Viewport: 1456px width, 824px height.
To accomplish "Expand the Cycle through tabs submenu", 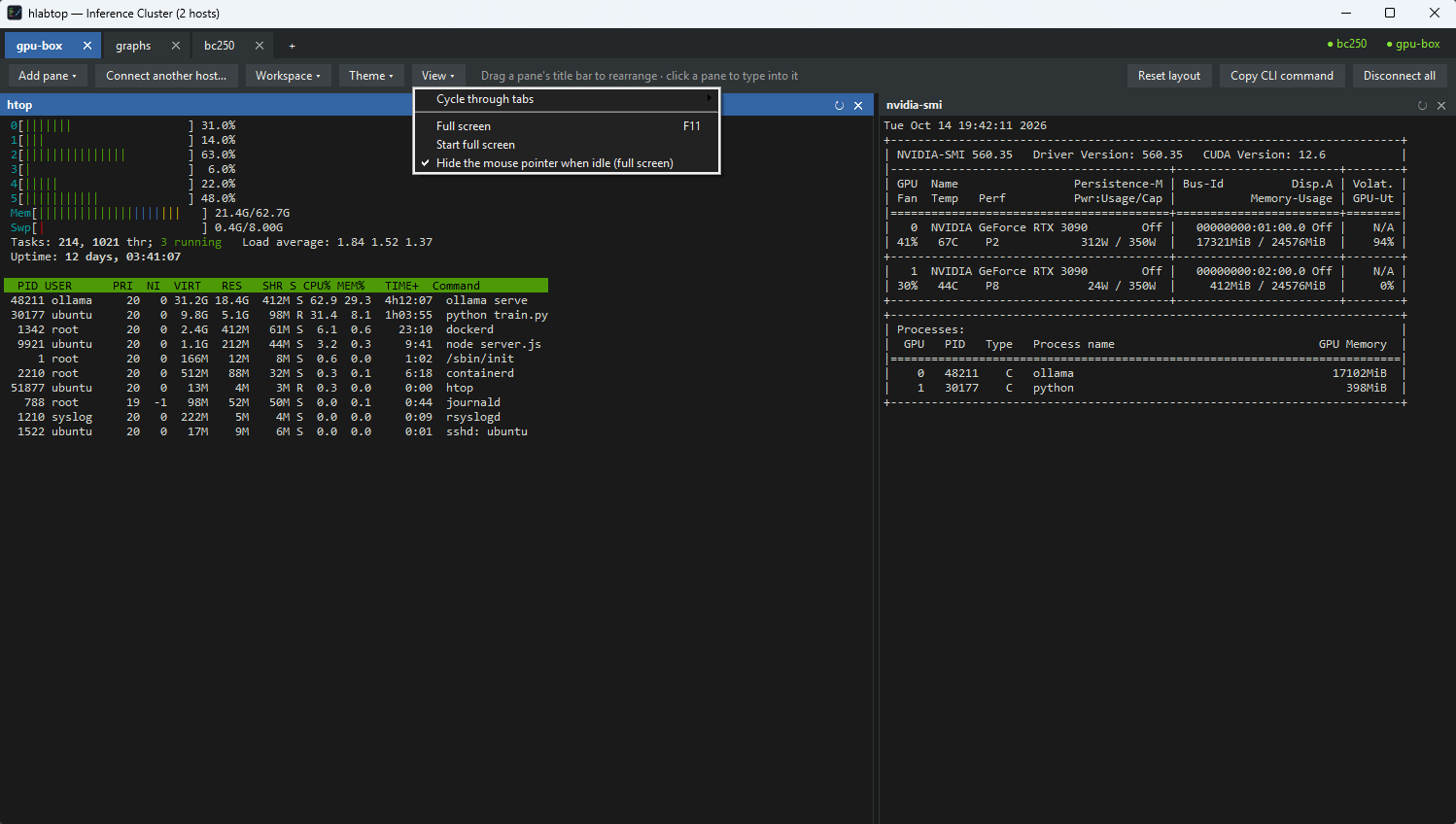I will point(567,99).
